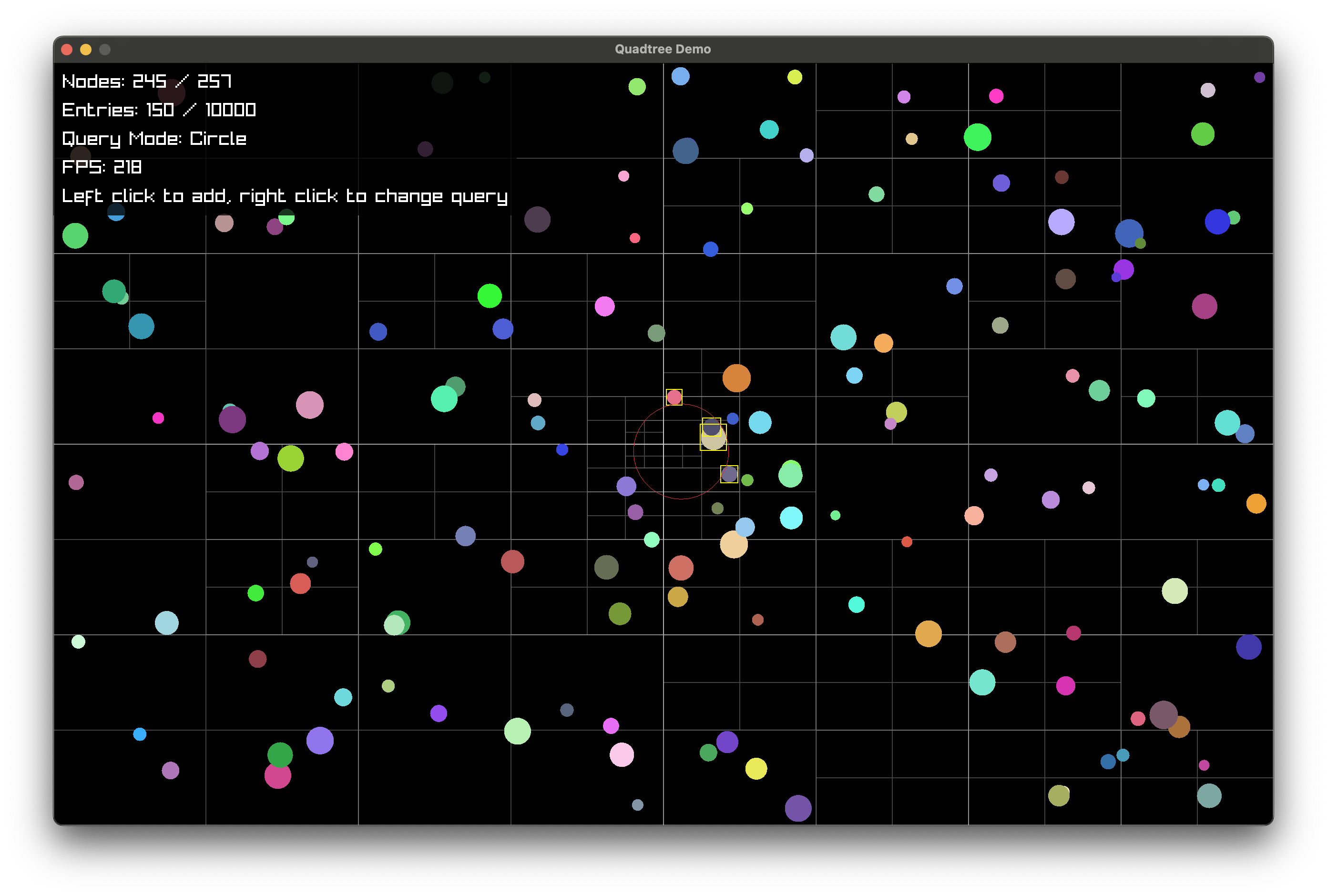Click the 'FPS: 218' counter

pos(102,167)
